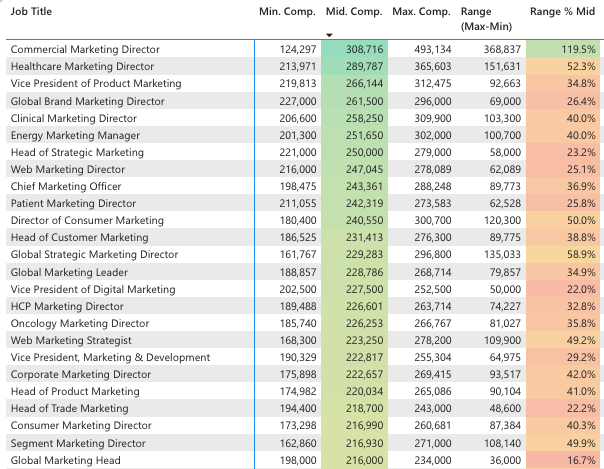Sort by Range (Max-Min) column header
This screenshot has height=469, width=604.
pos(487,19)
